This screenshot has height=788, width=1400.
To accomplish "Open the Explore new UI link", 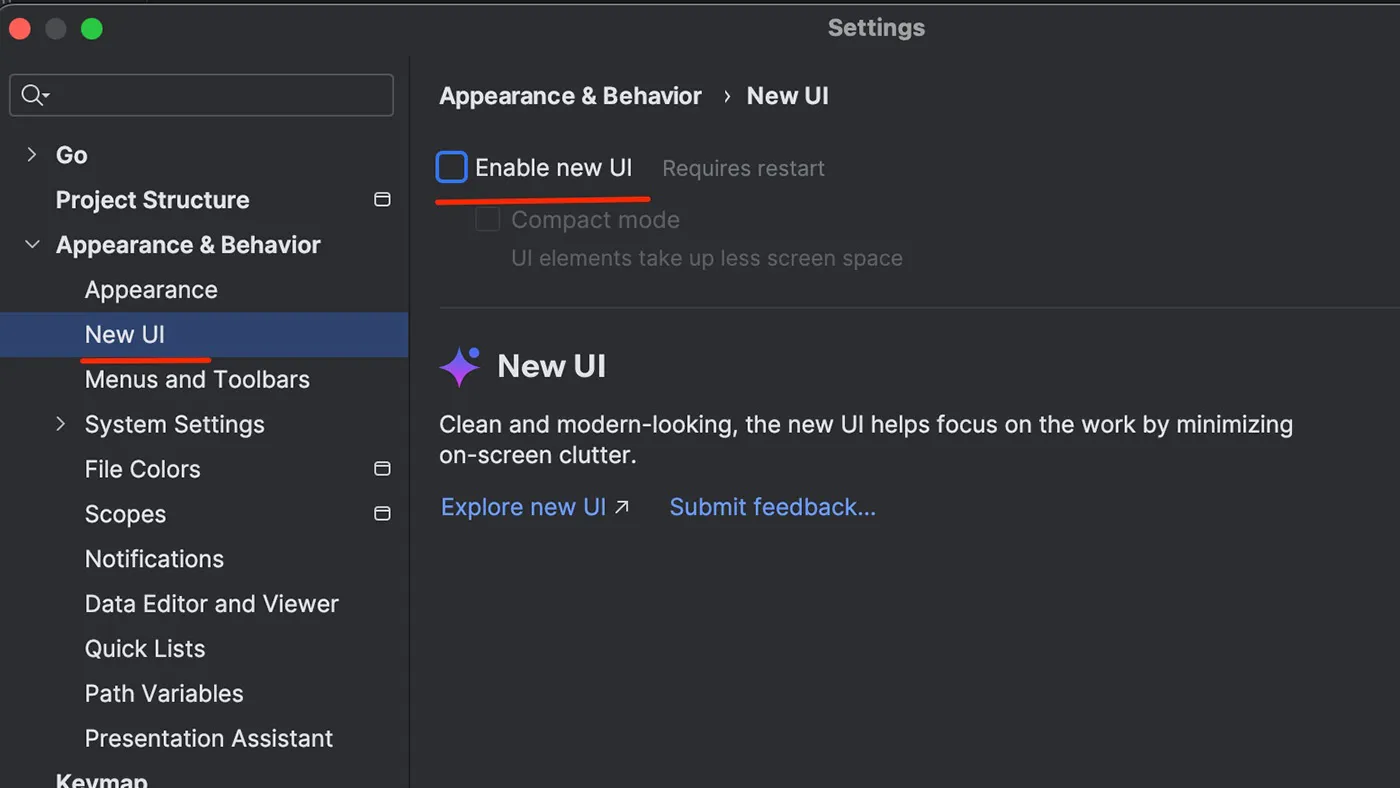I will [523, 507].
